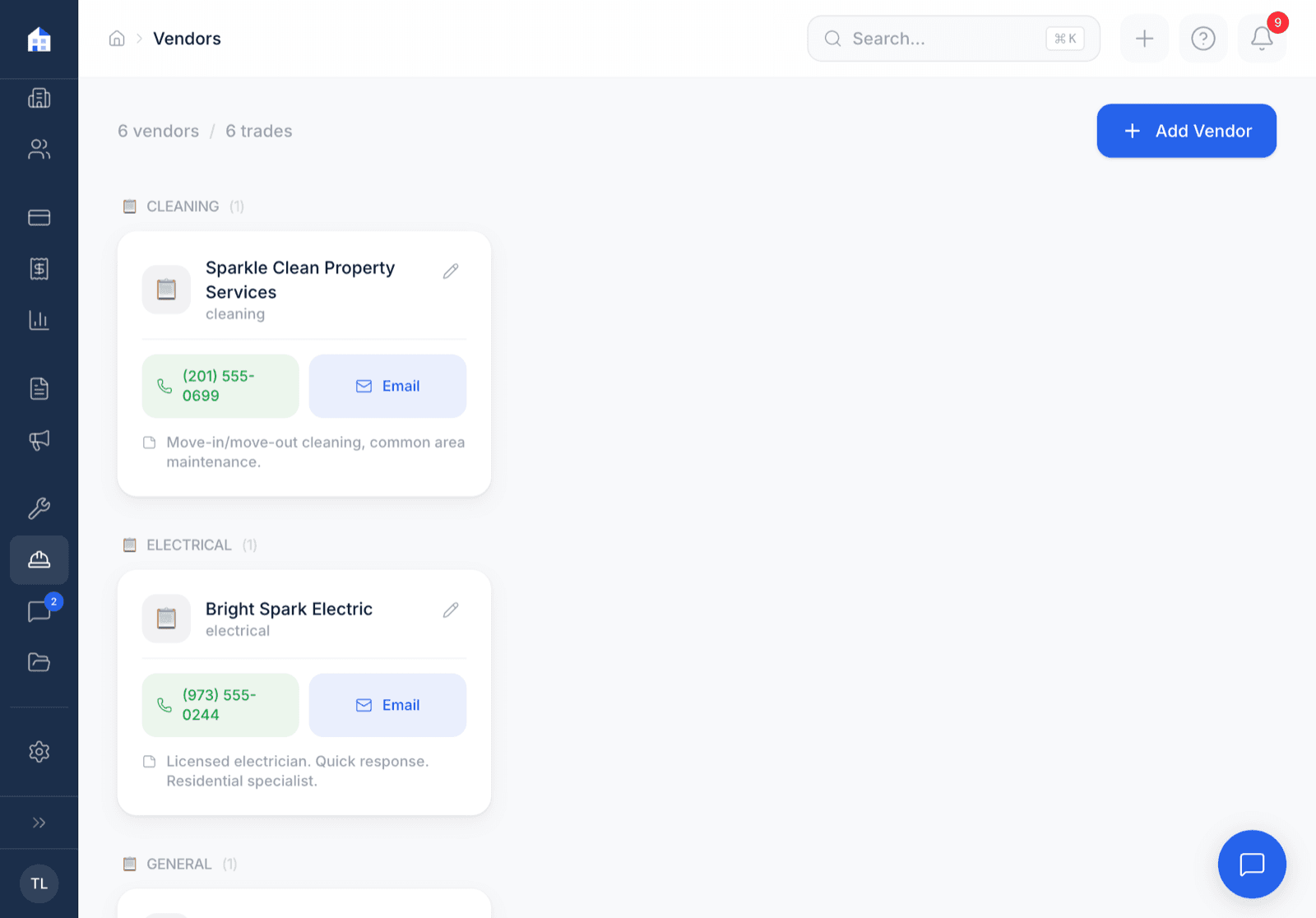Open the settings gear icon

pos(39,751)
